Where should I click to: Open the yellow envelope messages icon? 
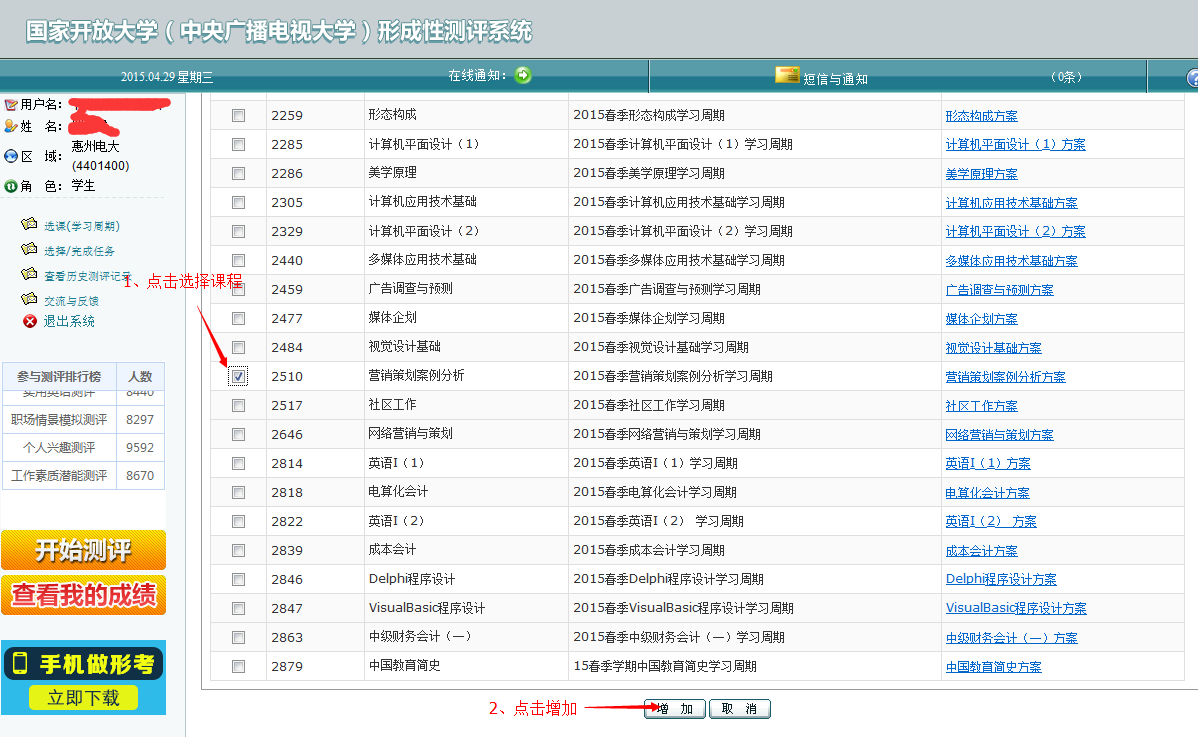[x=787, y=76]
